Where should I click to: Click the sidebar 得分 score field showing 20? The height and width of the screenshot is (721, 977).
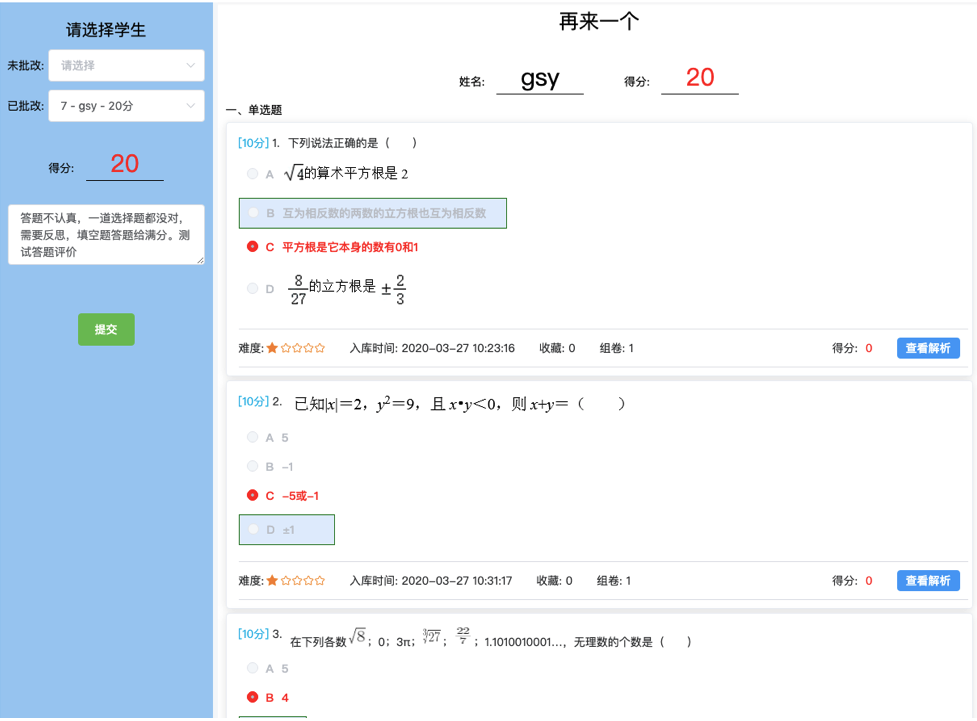125,165
